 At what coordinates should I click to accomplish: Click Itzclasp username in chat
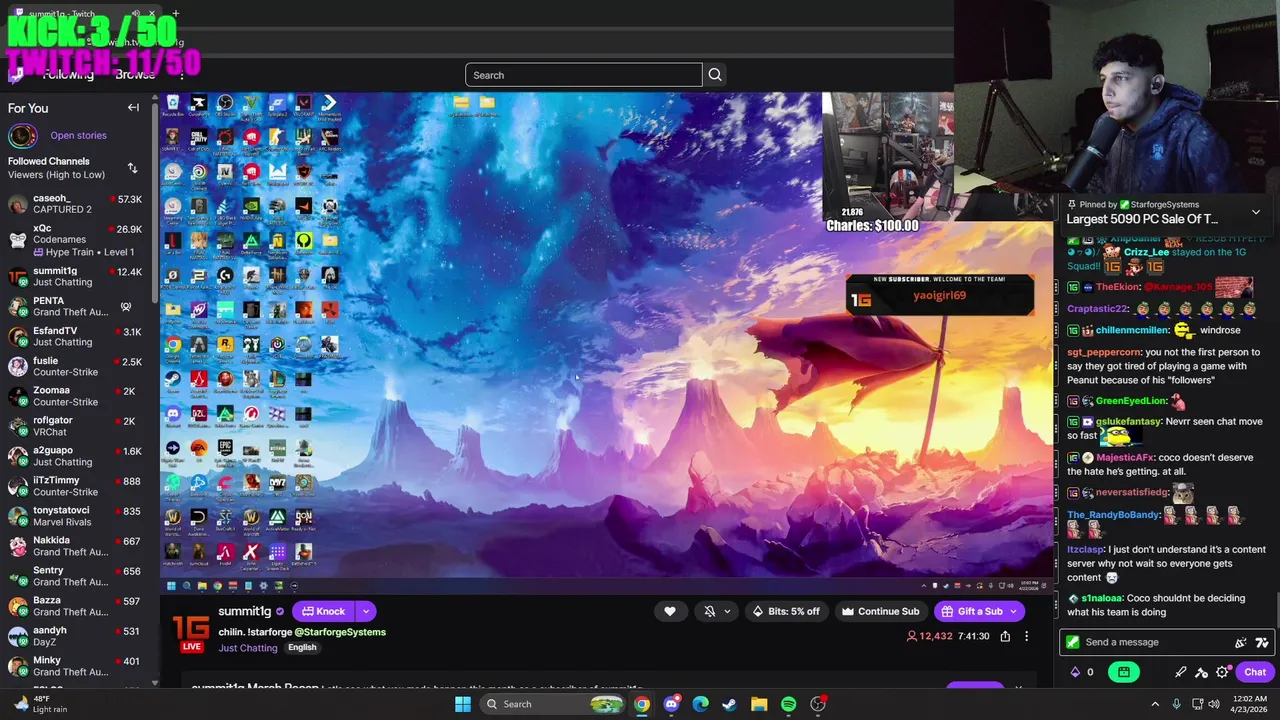click(x=1085, y=549)
